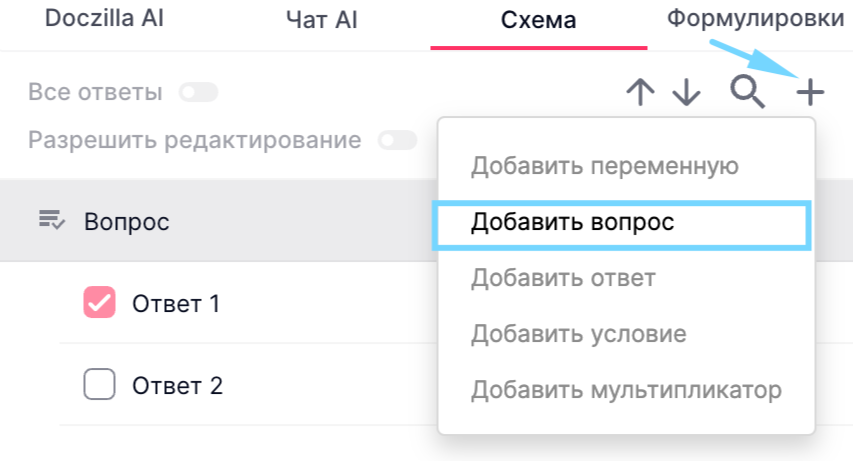
Task: Click the down arrow icon
Action: point(686,93)
